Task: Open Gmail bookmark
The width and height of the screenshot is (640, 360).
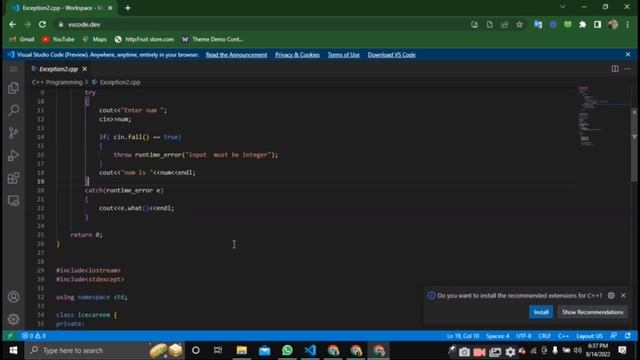Action: point(22,39)
